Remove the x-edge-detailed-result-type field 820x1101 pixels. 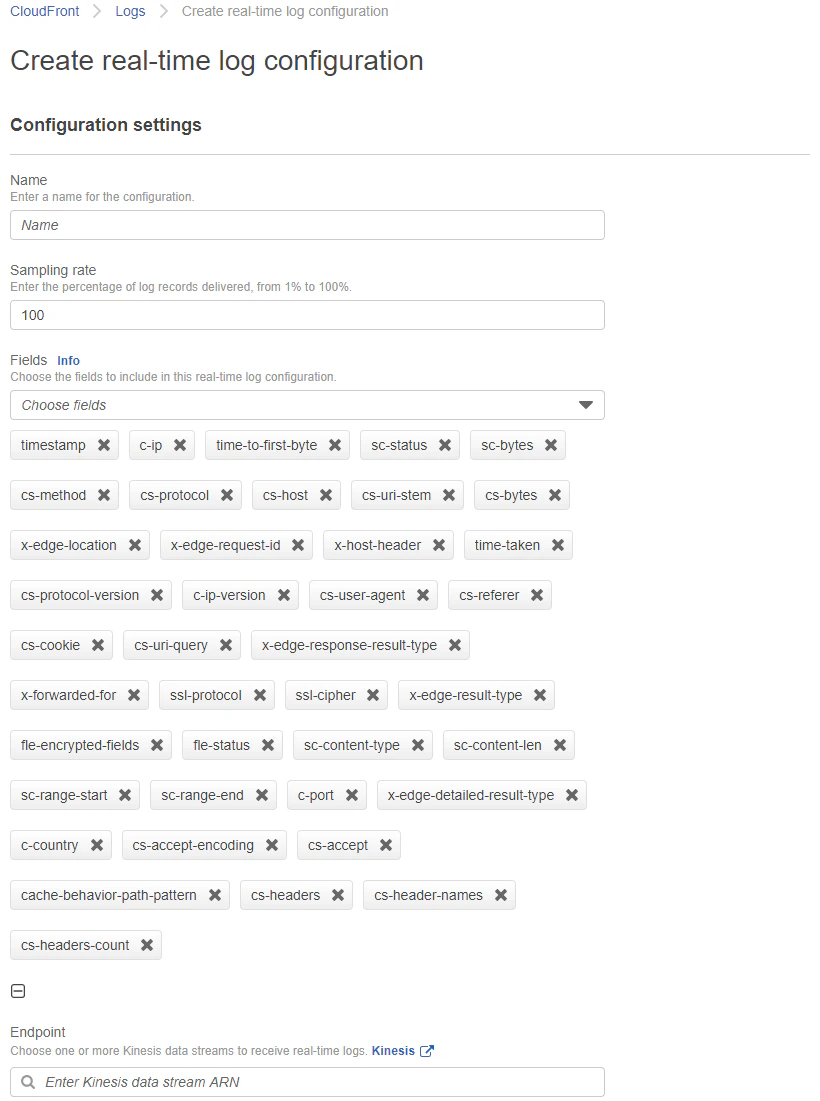click(570, 795)
